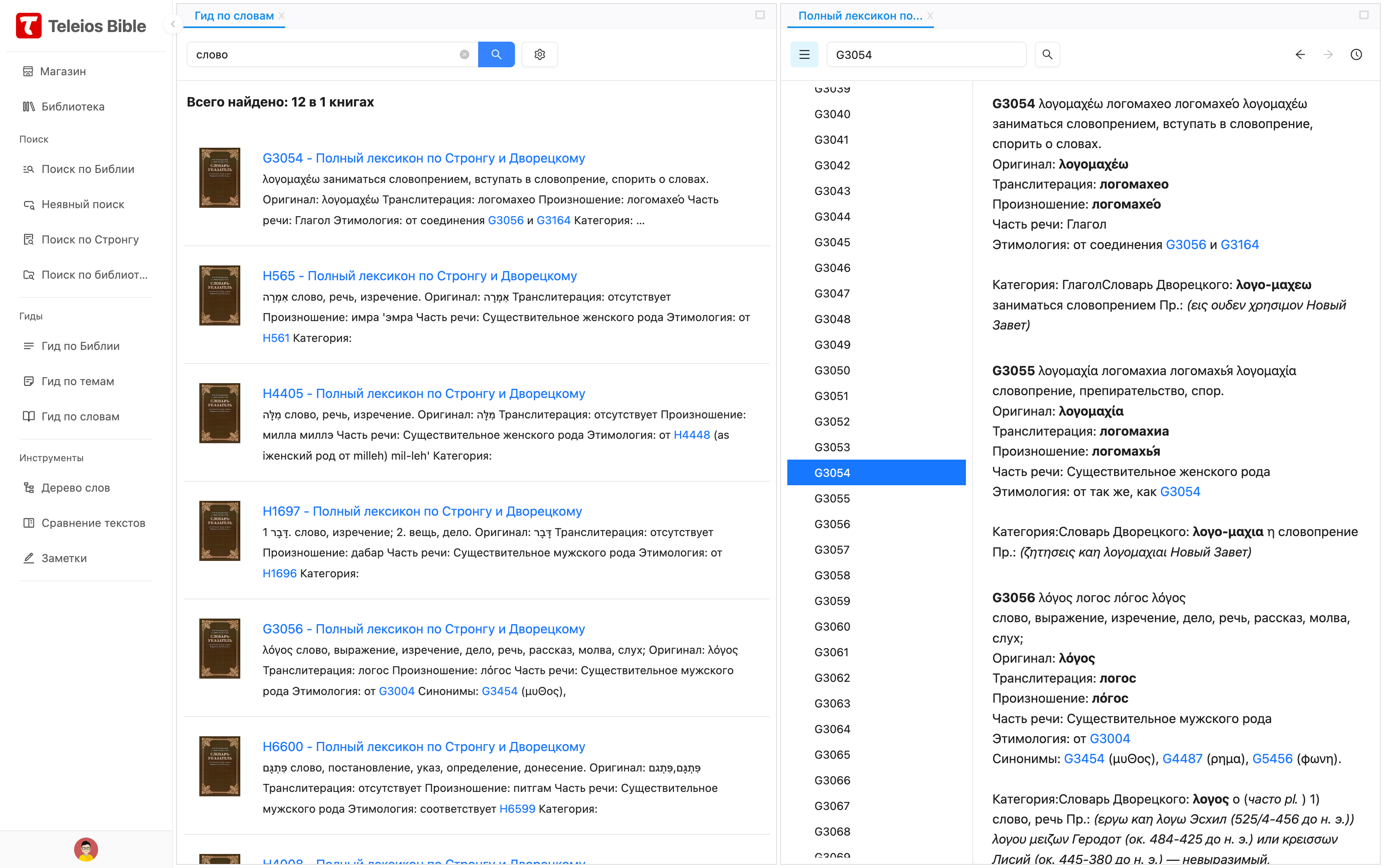Maximize the Гид по словам panel
Screen dimensions: 1384x868
tap(760, 16)
